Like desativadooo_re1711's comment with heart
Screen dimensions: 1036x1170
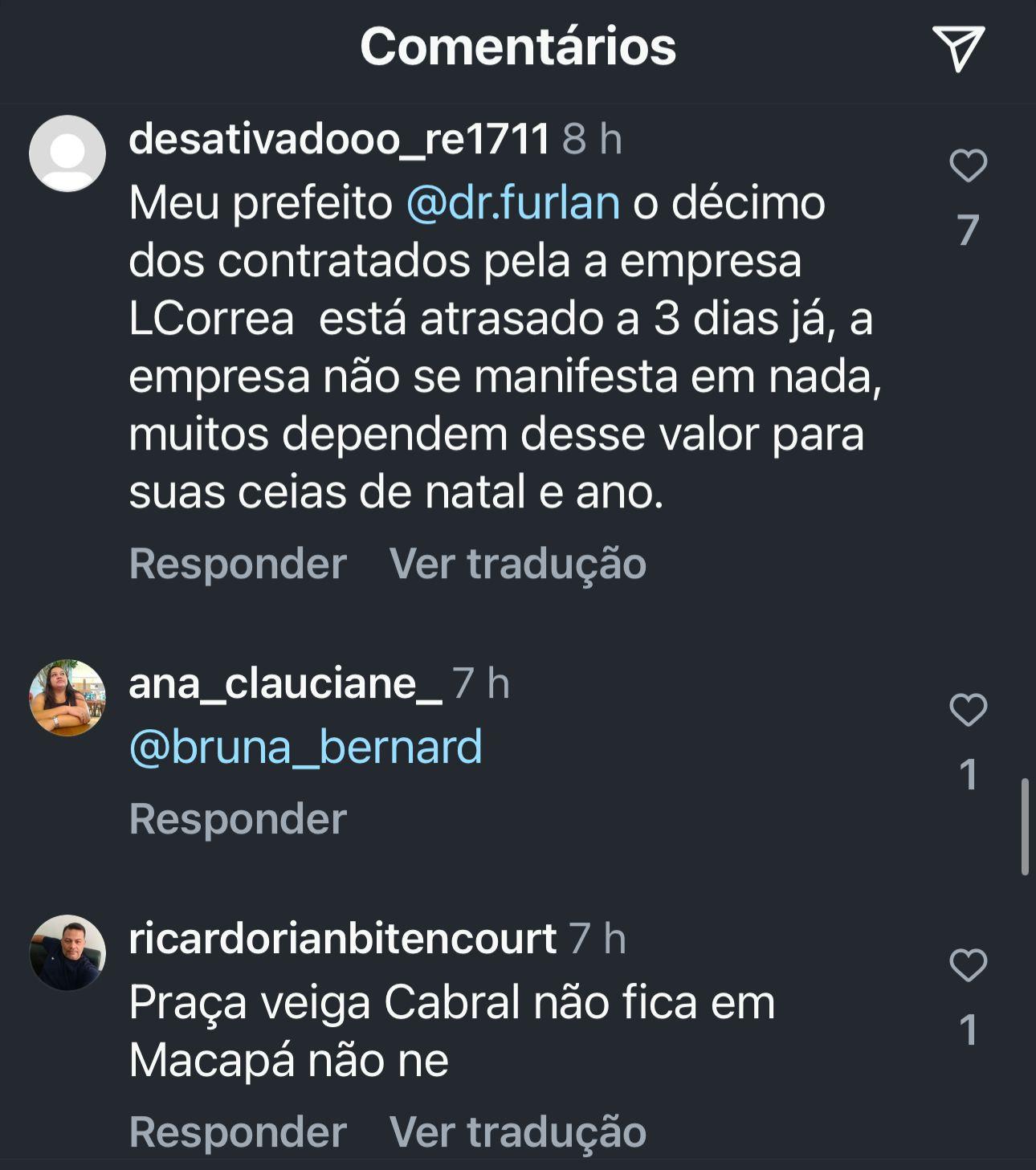coord(968,165)
